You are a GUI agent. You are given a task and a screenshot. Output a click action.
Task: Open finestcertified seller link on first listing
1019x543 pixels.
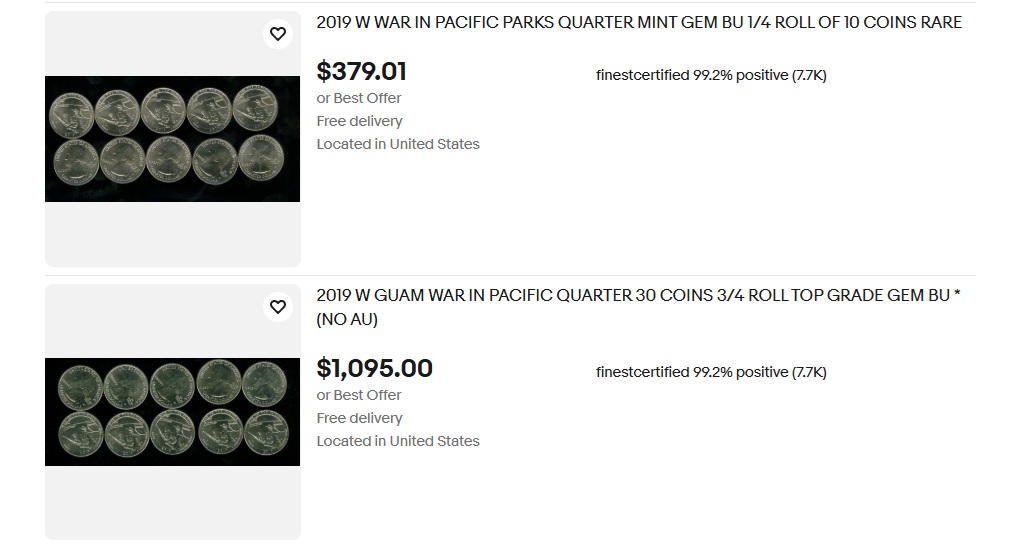[642, 75]
